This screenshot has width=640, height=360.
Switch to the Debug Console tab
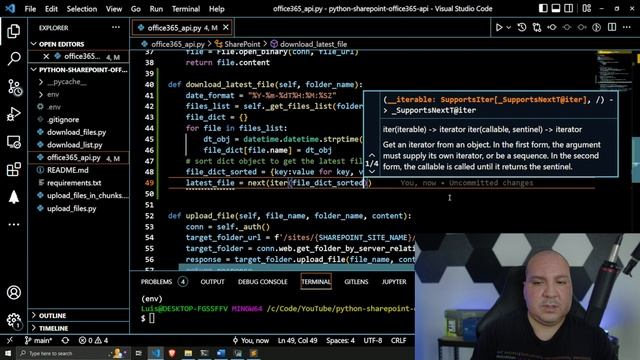[262, 282]
